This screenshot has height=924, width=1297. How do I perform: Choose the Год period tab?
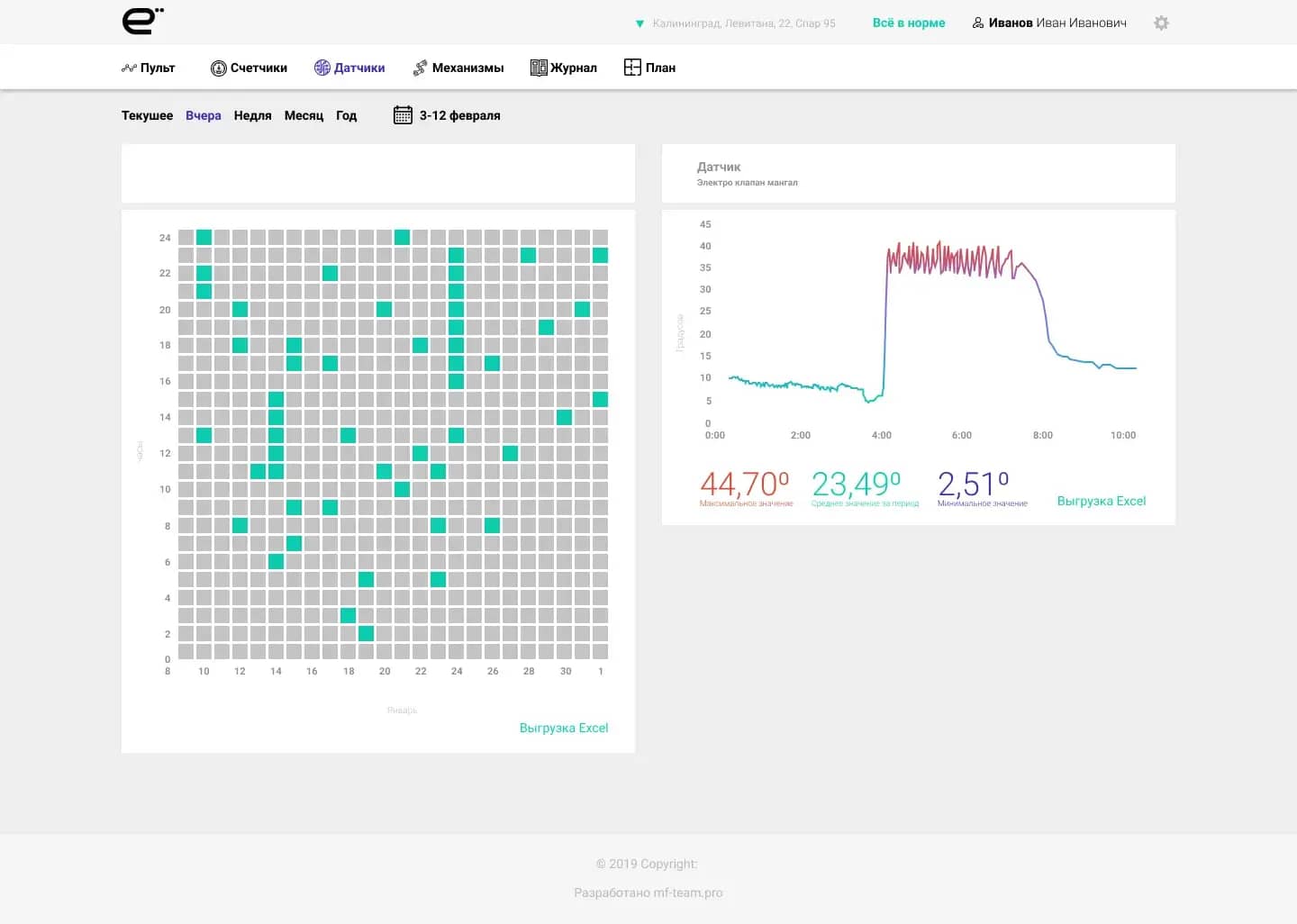point(346,115)
